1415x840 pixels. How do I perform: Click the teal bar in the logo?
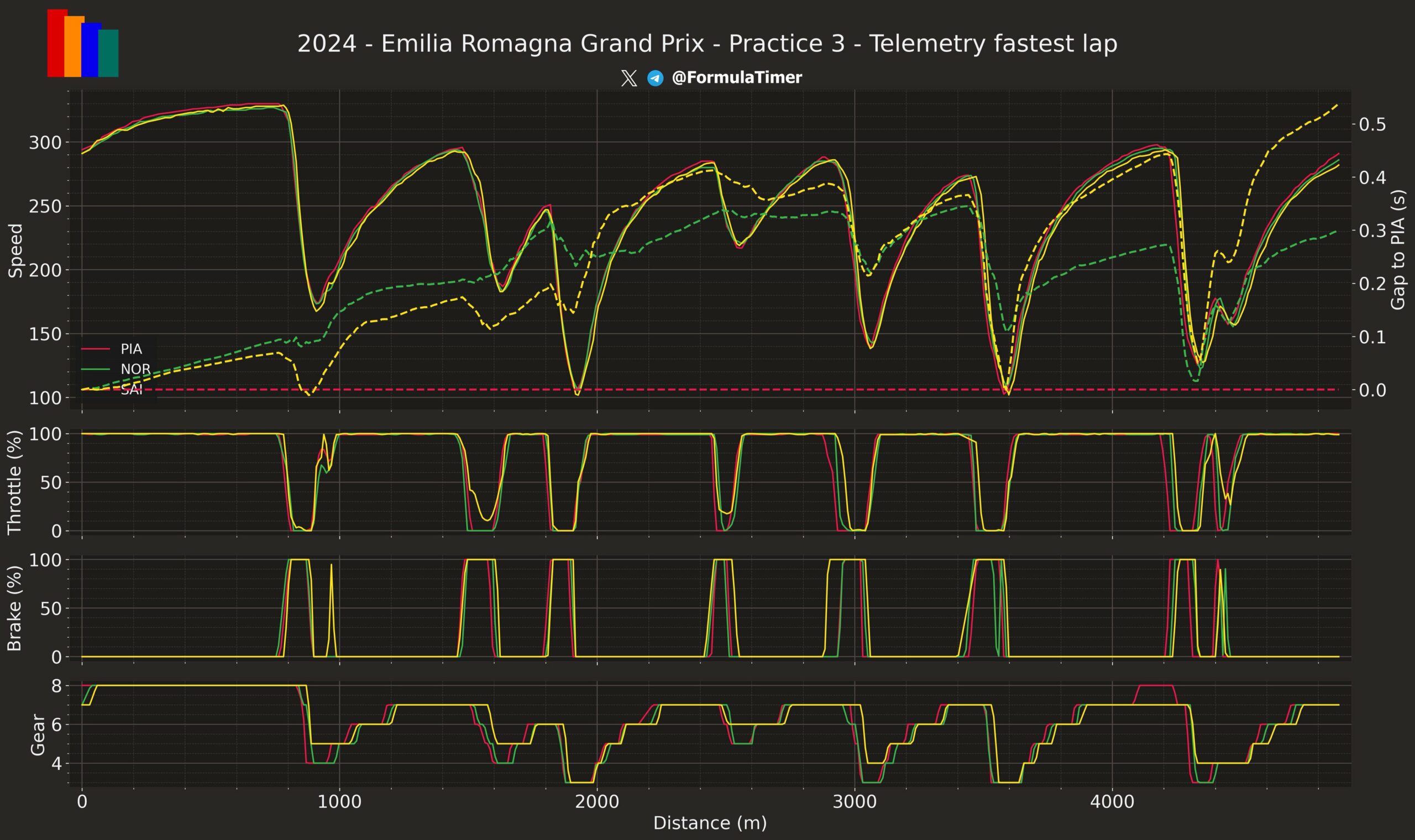[x=109, y=53]
